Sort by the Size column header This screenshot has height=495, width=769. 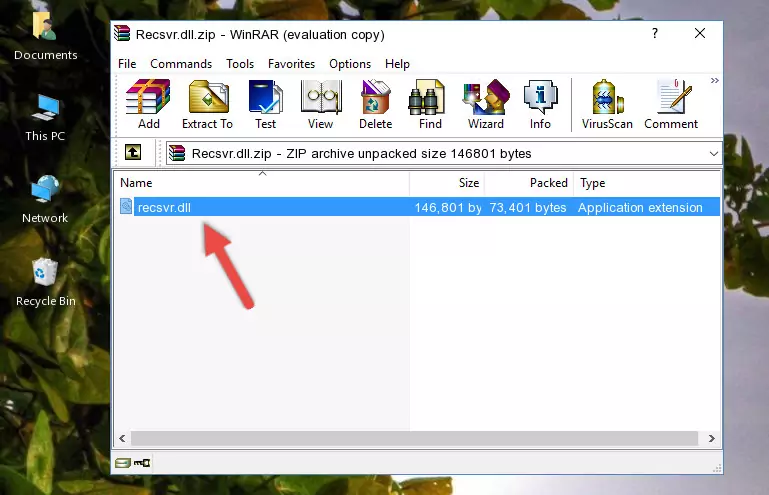447,182
